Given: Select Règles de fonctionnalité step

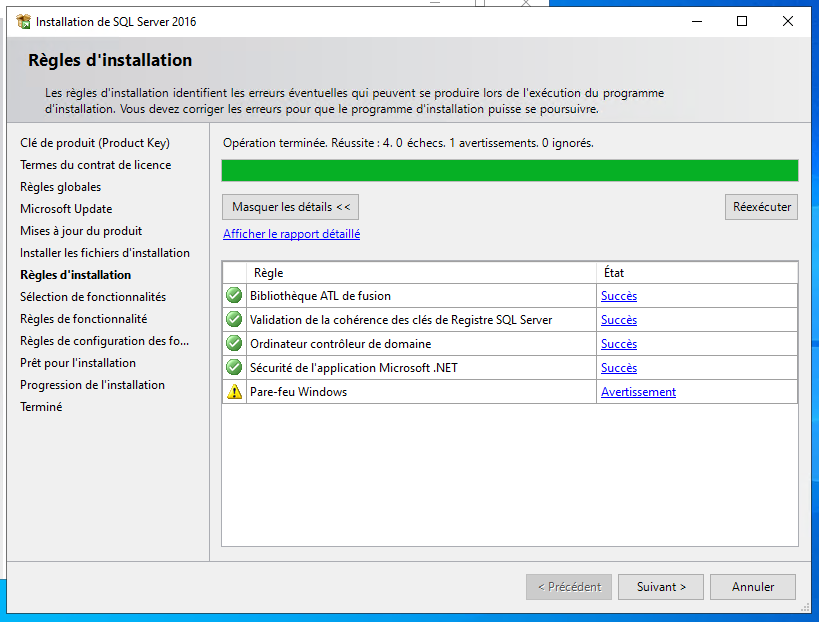Looking at the screenshot, I should tap(84, 319).
